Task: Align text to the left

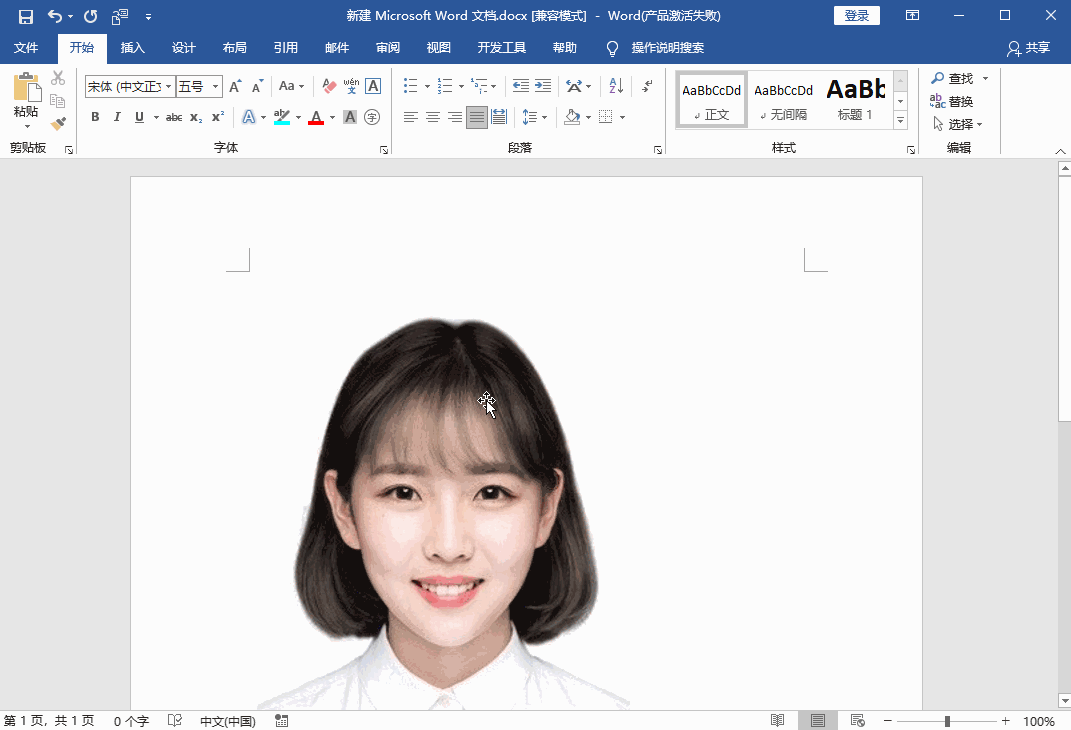Action: [x=411, y=117]
